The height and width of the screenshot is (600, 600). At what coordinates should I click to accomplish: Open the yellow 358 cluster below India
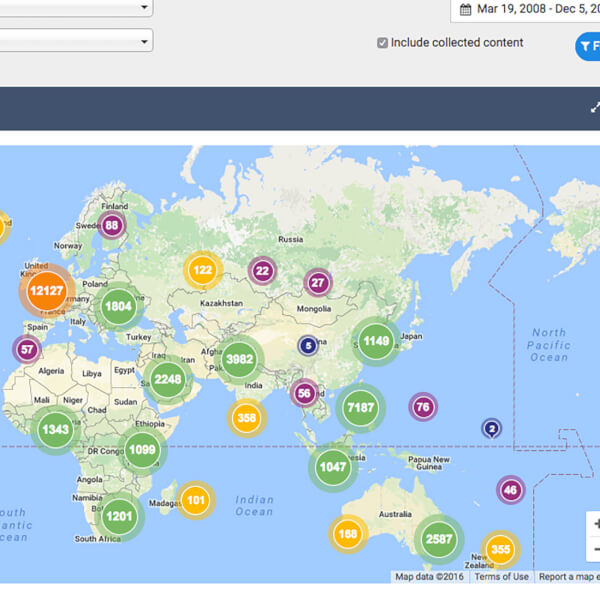click(x=247, y=418)
